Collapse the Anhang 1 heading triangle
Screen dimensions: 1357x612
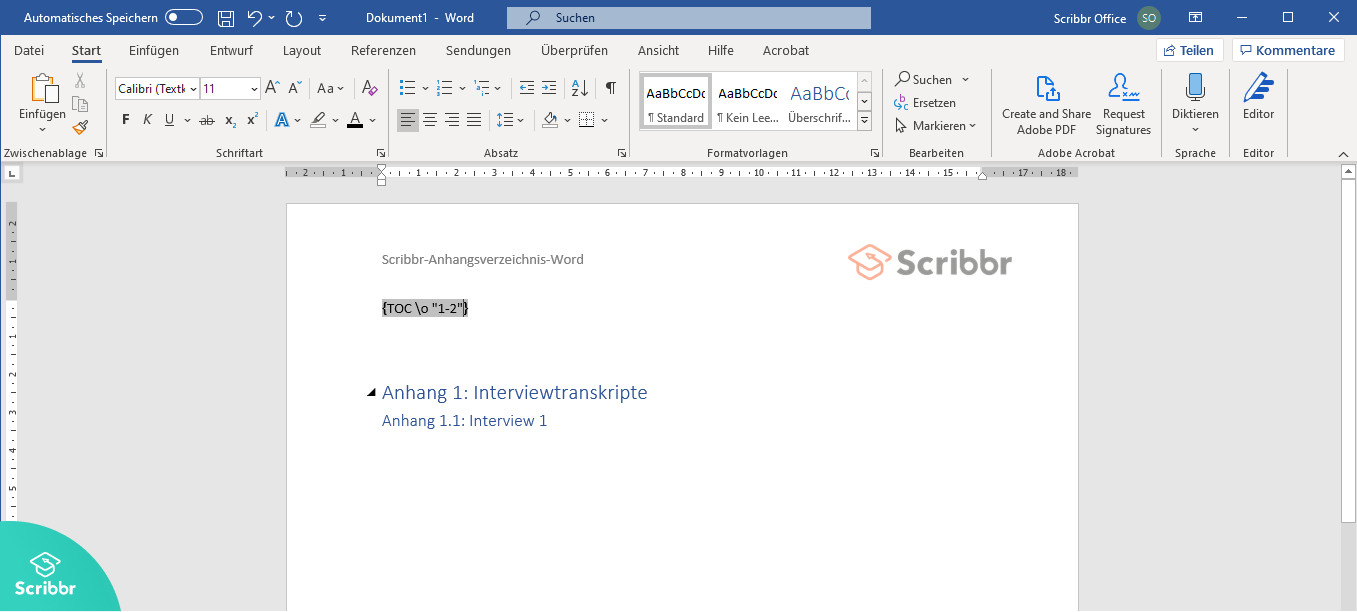pyautogui.click(x=371, y=393)
